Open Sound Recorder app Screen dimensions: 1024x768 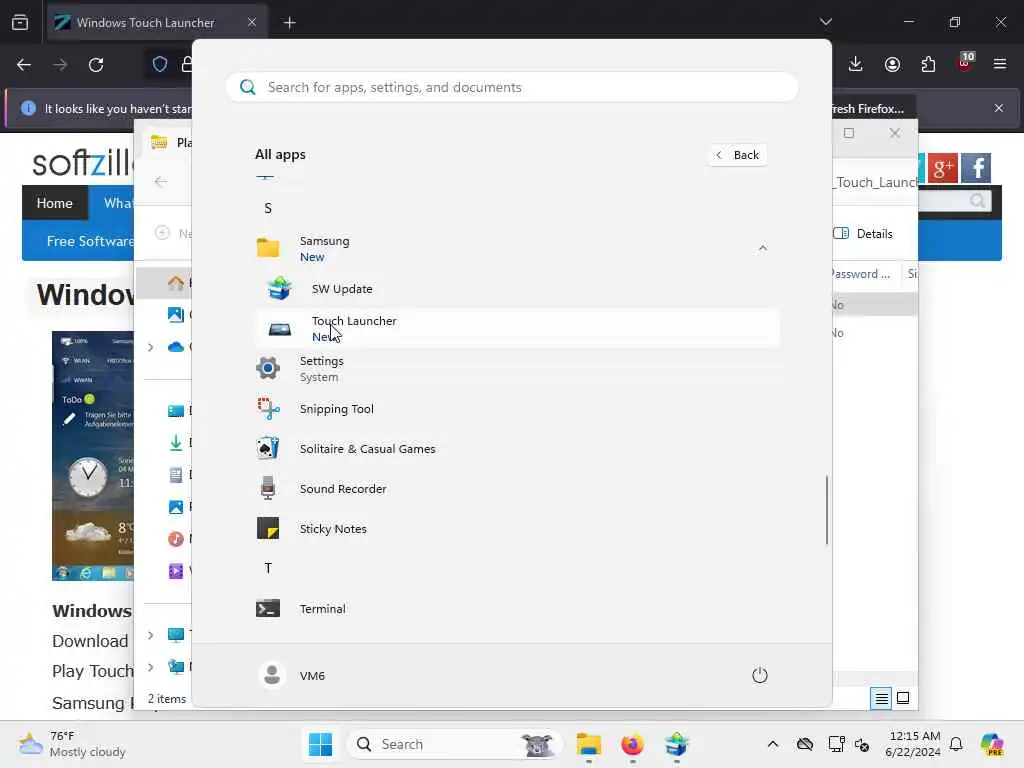(518, 488)
